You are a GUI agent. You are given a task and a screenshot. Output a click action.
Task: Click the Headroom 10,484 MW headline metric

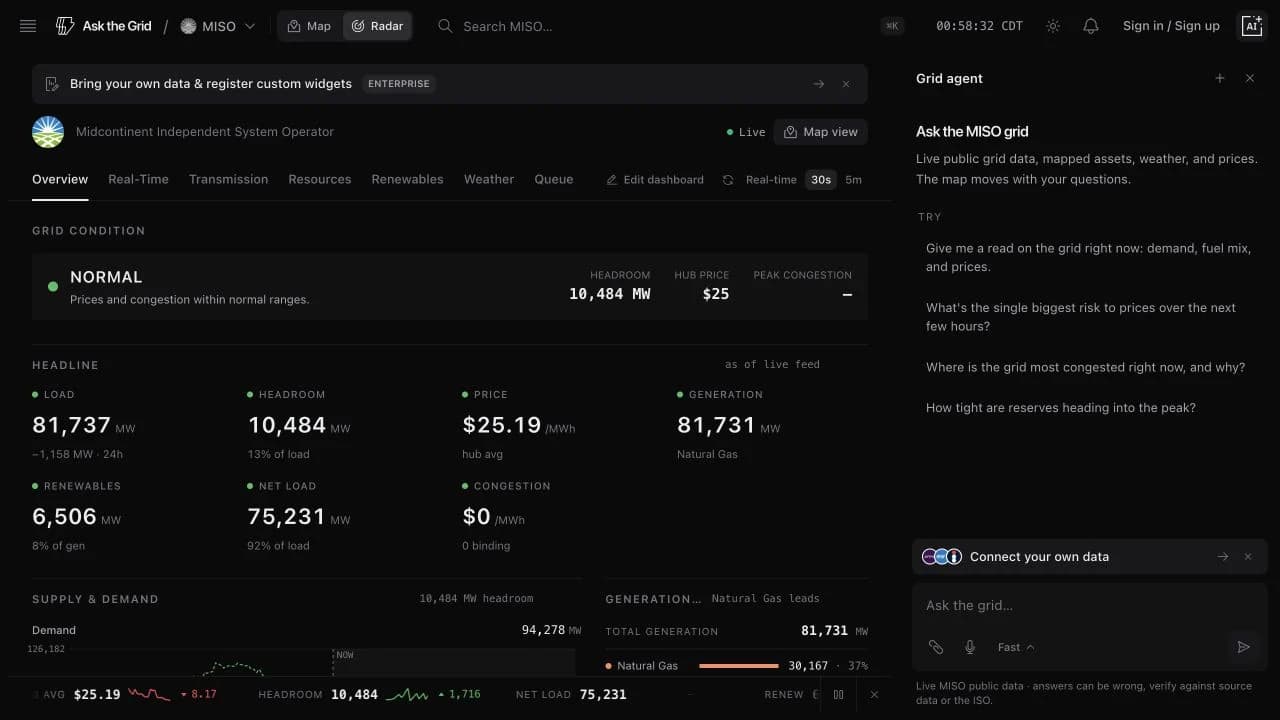tap(299, 425)
